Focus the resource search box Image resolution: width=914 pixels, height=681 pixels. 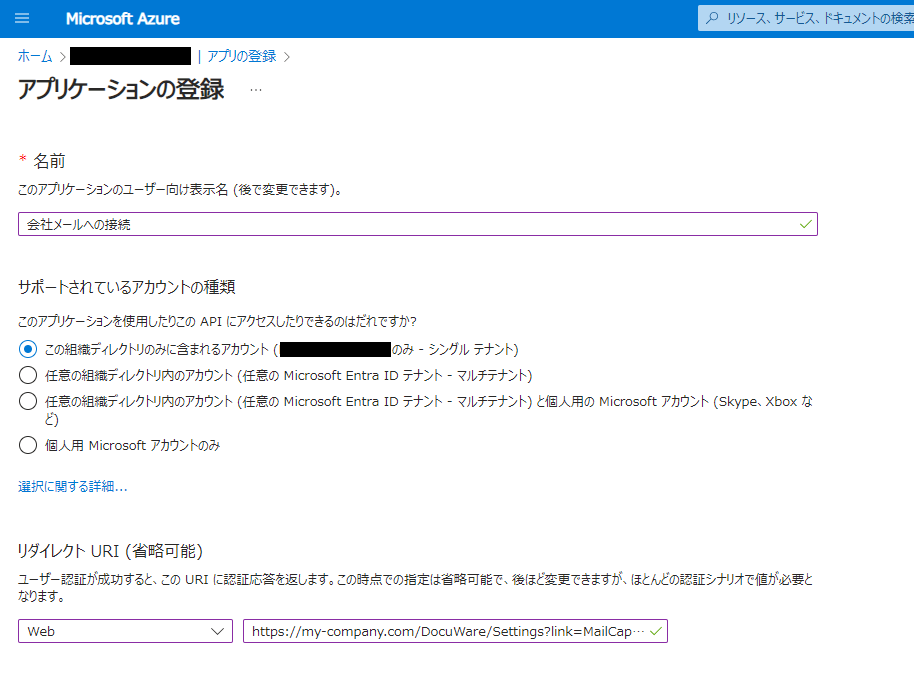coord(806,18)
